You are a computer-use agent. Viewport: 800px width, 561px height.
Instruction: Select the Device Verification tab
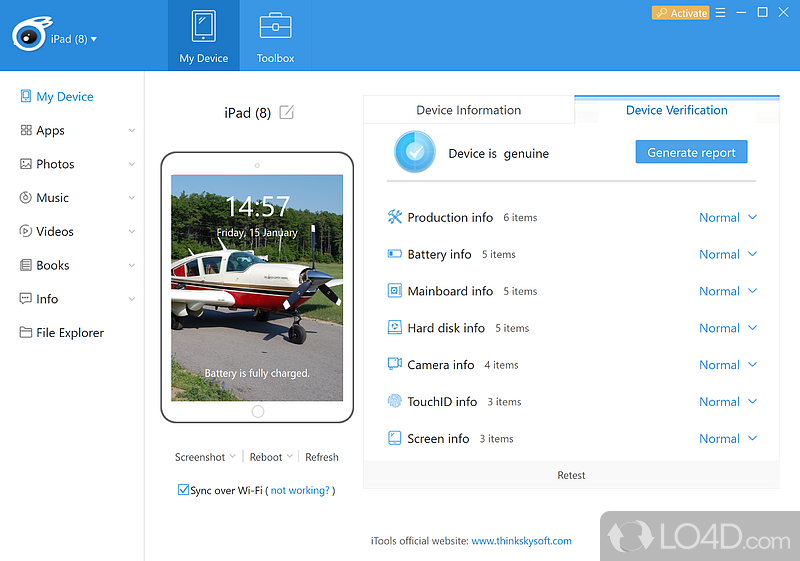click(x=677, y=110)
